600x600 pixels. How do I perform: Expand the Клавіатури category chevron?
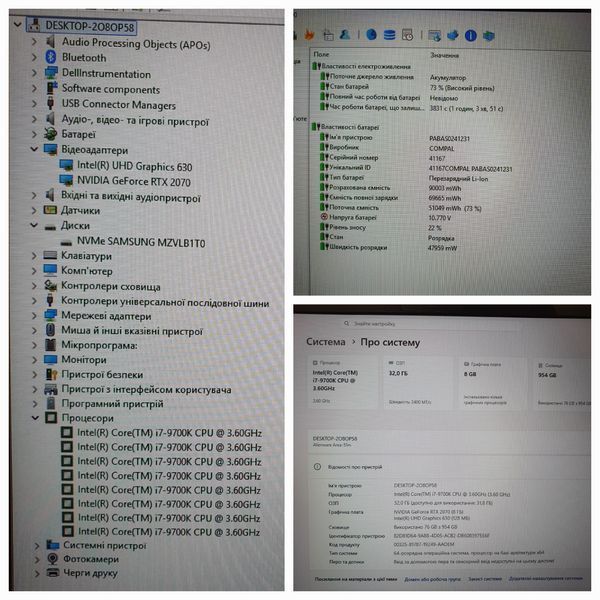point(34,256)
